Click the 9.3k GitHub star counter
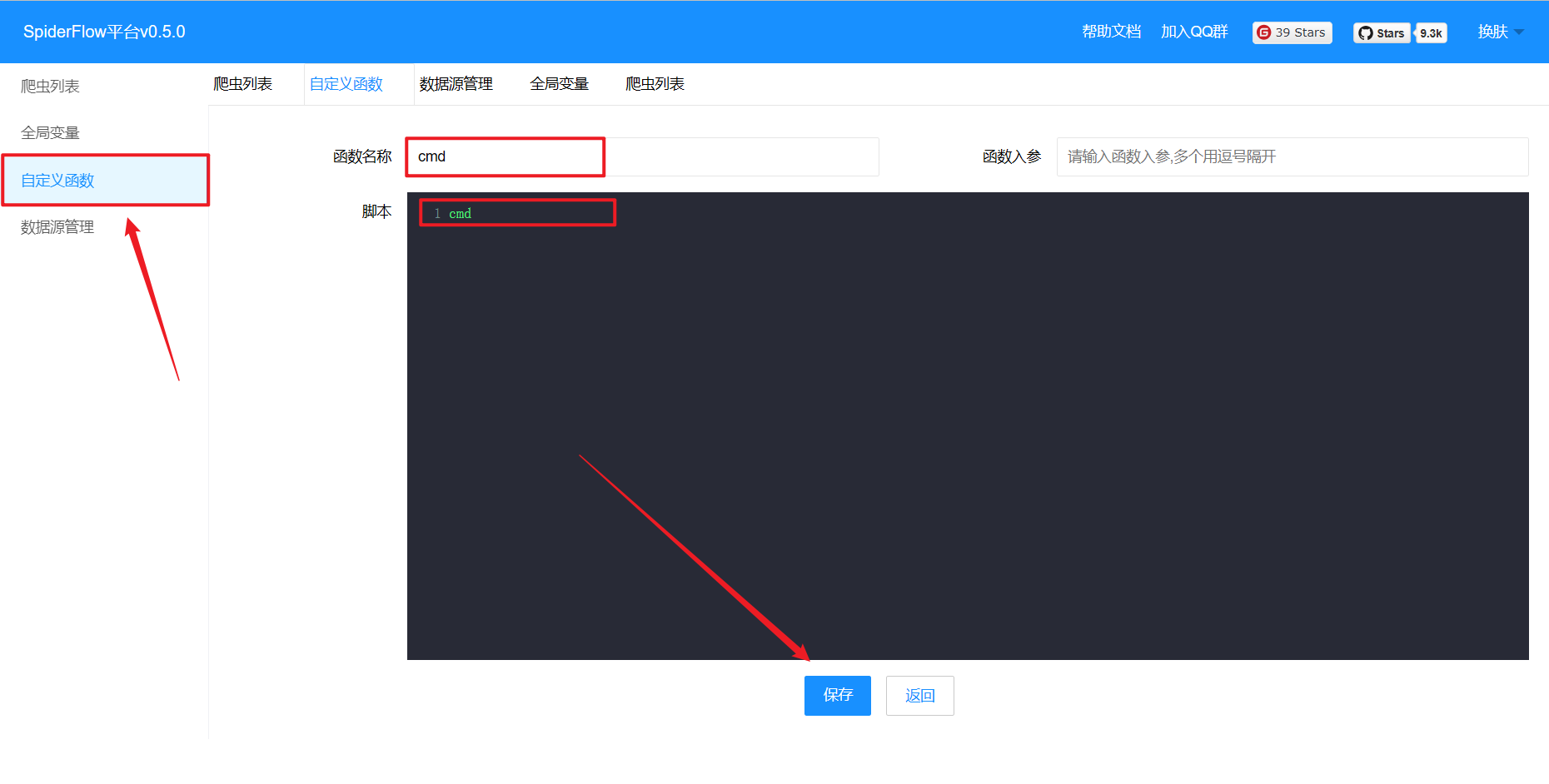The height and width of the screenshot is (784, 1549). (x=1430, y=32)
